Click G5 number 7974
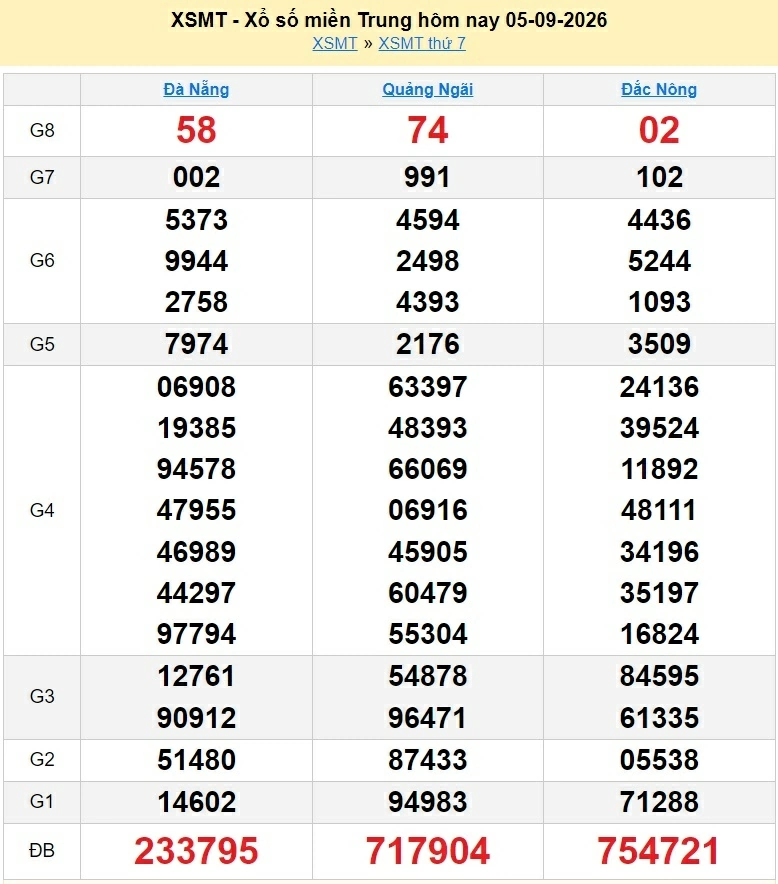The image size is (778, 884). click(x=196, y=344)
